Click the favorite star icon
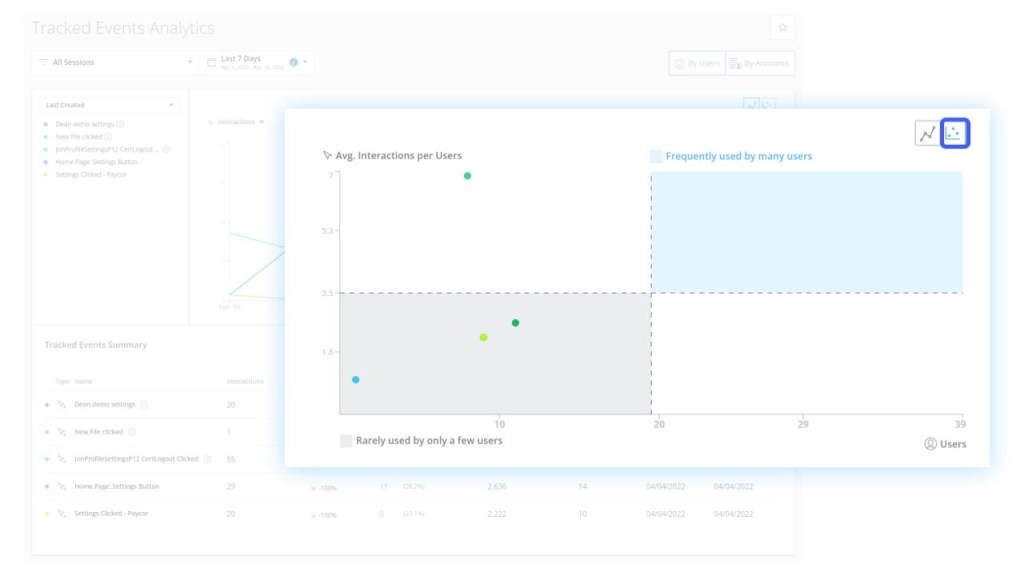The image size is (1024, 576). point(782,27)
